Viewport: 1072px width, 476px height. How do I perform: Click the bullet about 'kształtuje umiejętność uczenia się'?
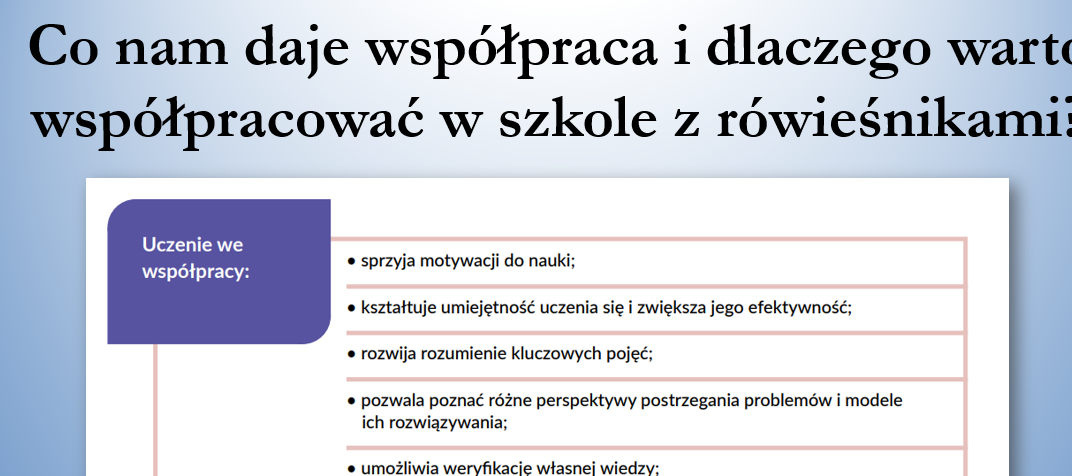pyautogui.click(x=600, y=308)
